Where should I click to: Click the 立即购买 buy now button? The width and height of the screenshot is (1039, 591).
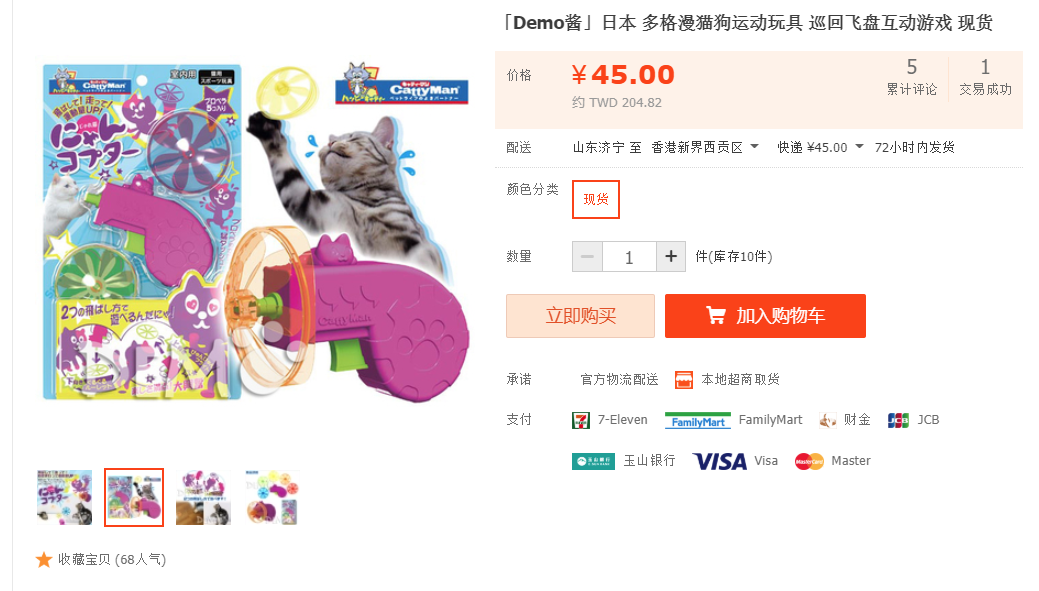tap(580, 316)
